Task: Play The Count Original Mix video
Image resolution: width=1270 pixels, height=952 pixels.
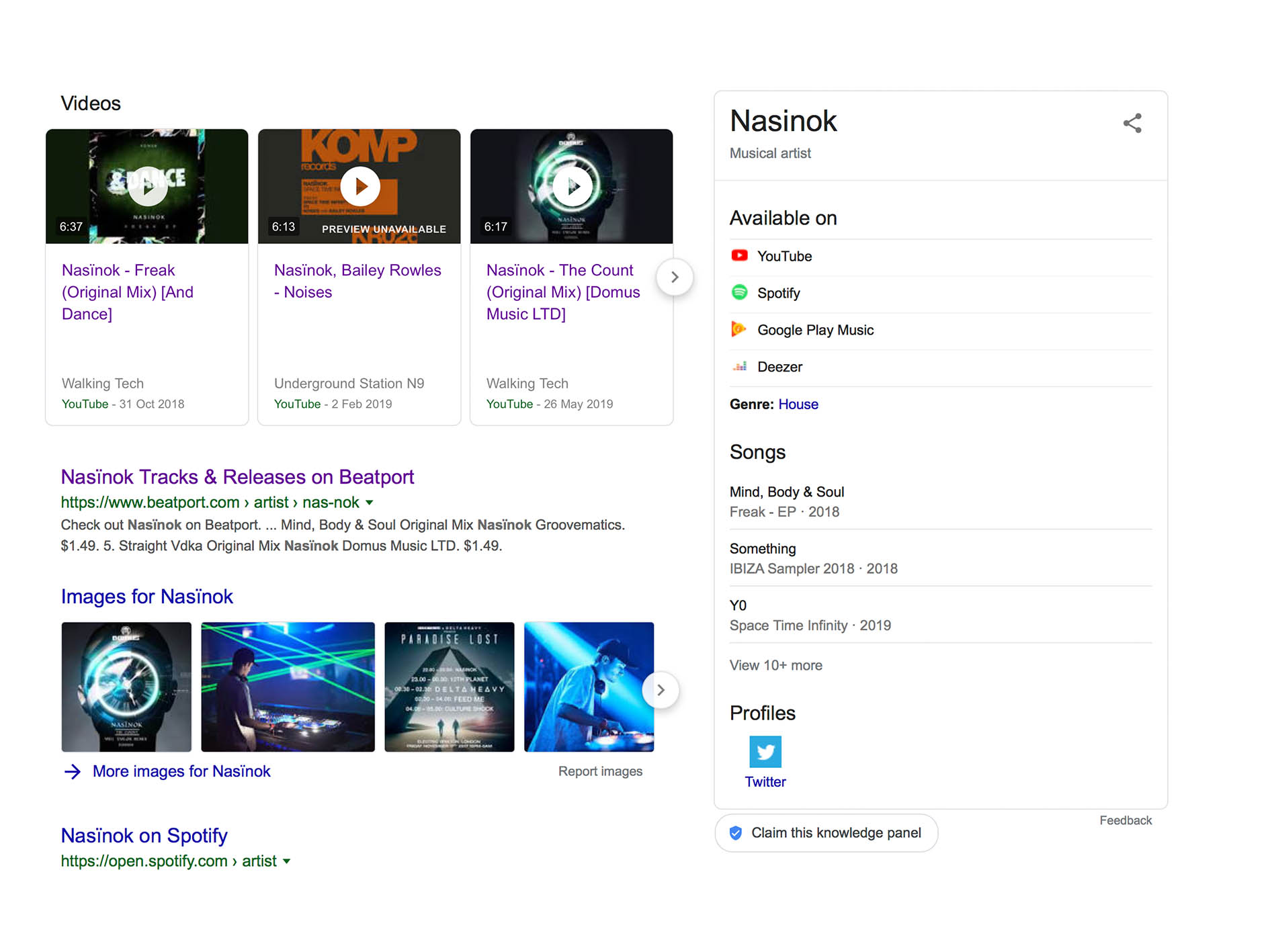Action: pyautogui.click(x=572, y=186)
